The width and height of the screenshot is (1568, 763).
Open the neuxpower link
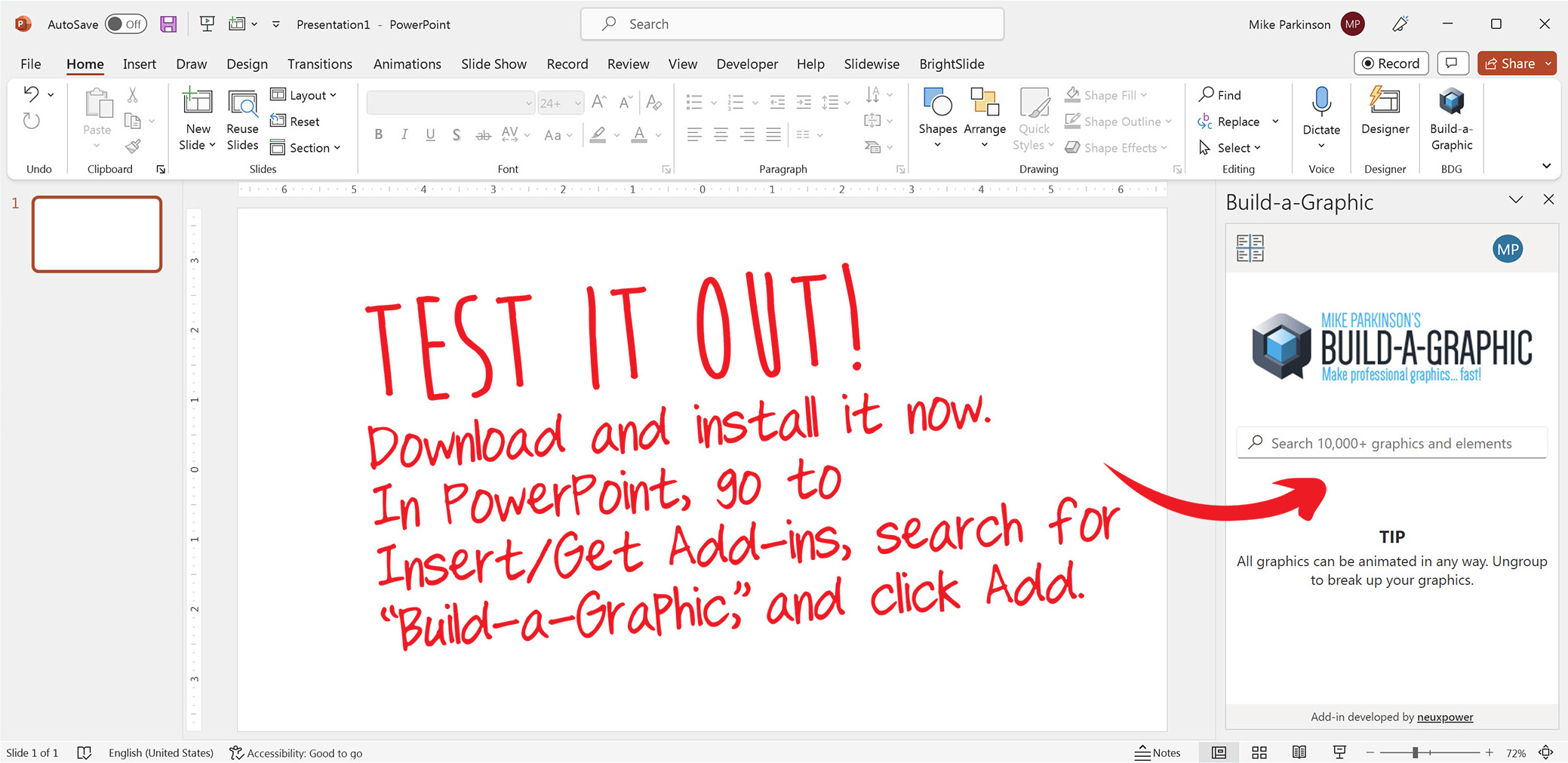1444,717
